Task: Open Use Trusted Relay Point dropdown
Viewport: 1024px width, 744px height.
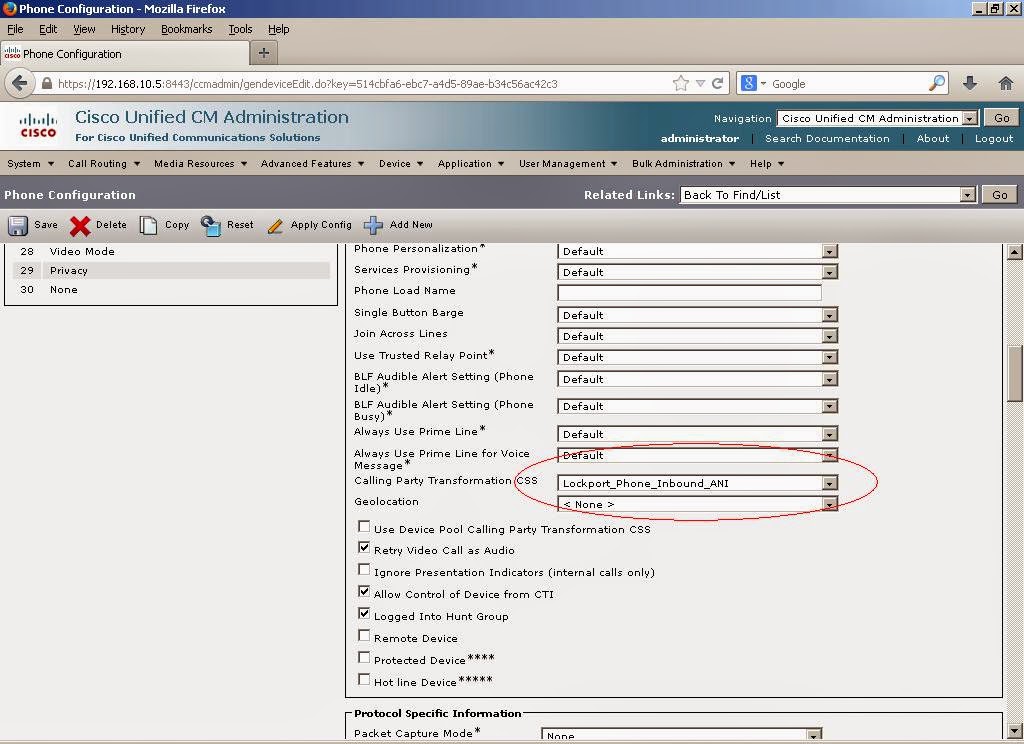Action: 697,357
